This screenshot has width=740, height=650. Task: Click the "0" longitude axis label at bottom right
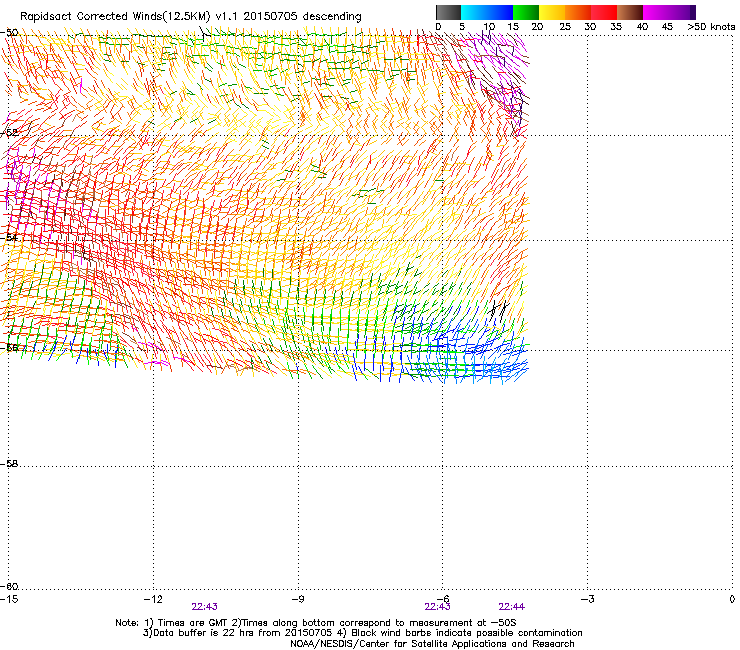coord(732,599)
